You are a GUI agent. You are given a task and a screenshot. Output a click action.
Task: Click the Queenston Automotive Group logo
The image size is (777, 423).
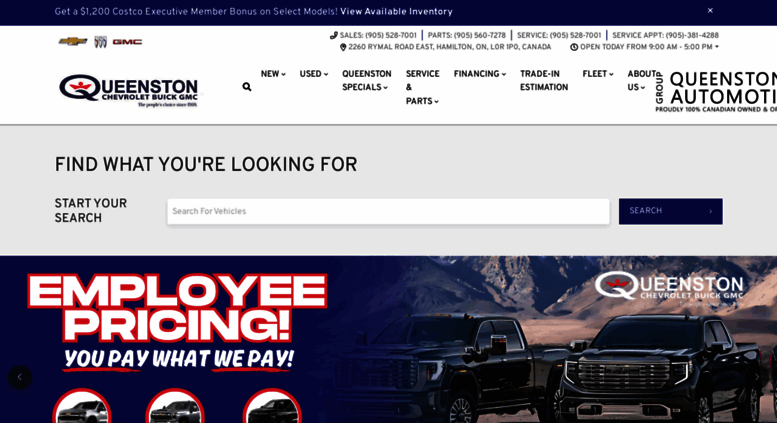(715, 90)
